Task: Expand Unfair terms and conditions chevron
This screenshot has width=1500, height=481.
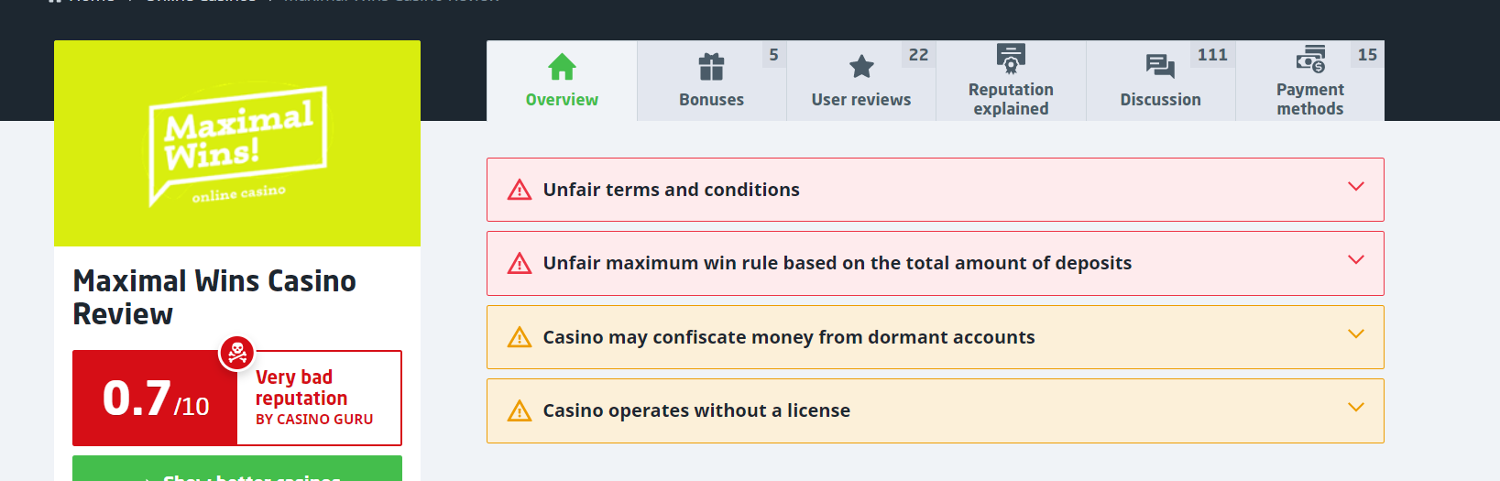Action: [1356, 186]
